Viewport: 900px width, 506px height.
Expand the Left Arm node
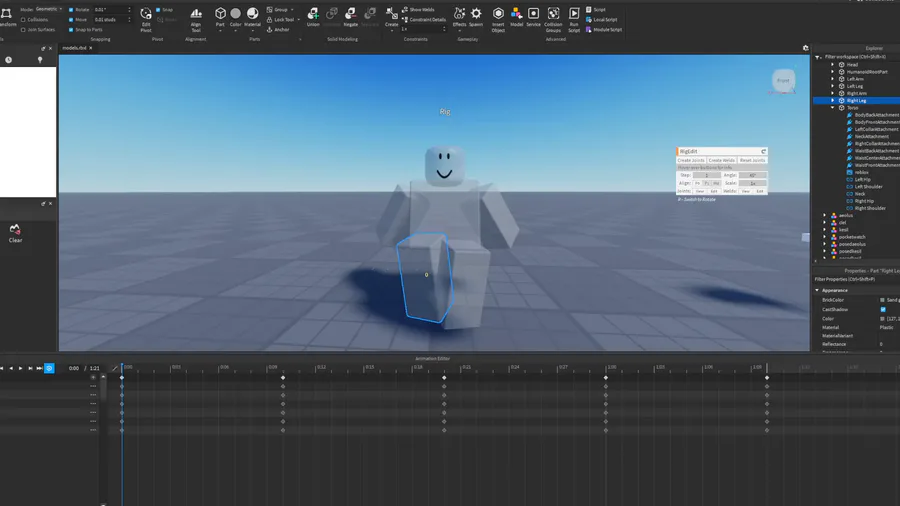(x=832, y=79)
